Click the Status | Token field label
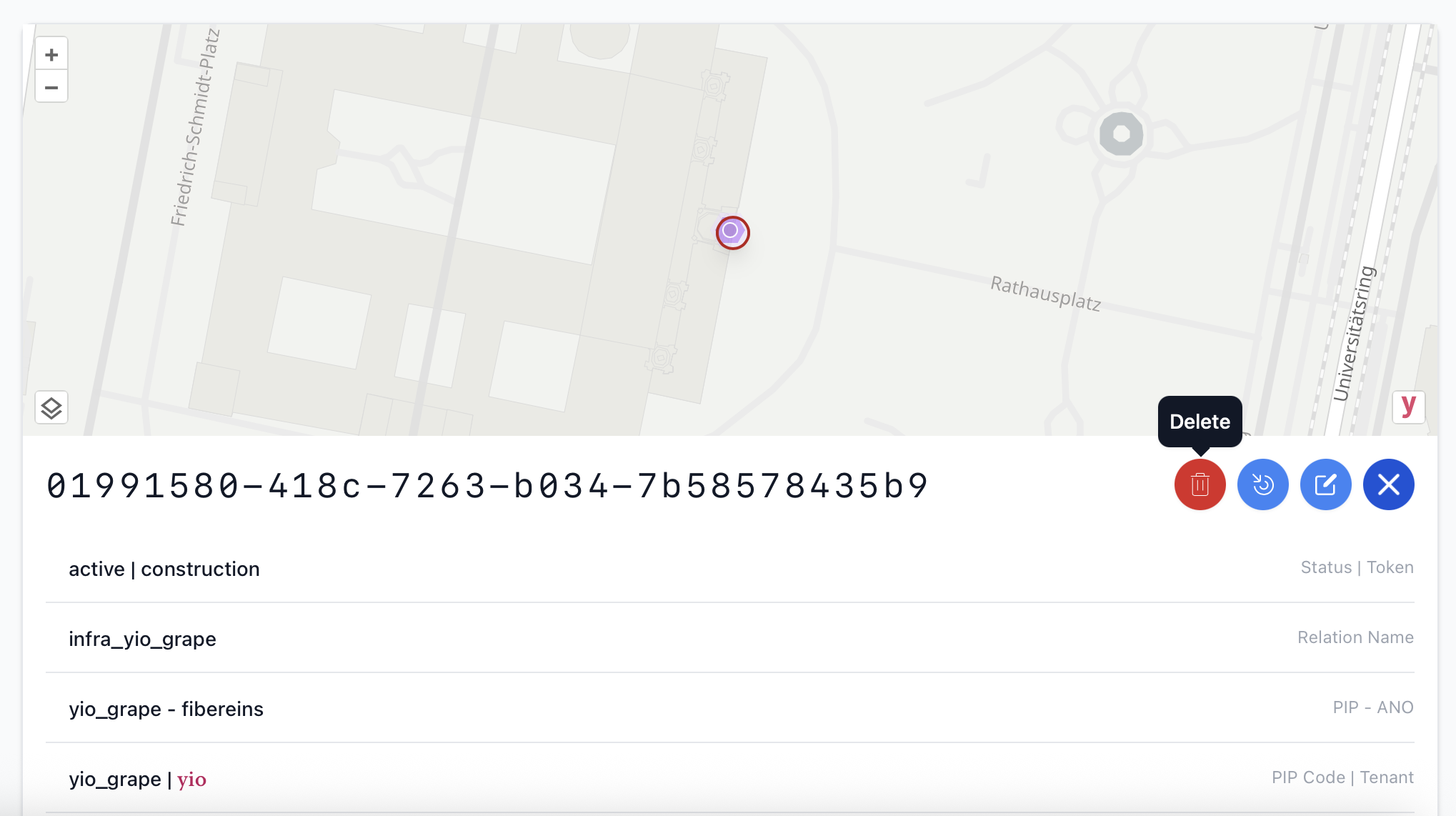This screenshot has width=1456, height=816. (x=1357, y=568)
